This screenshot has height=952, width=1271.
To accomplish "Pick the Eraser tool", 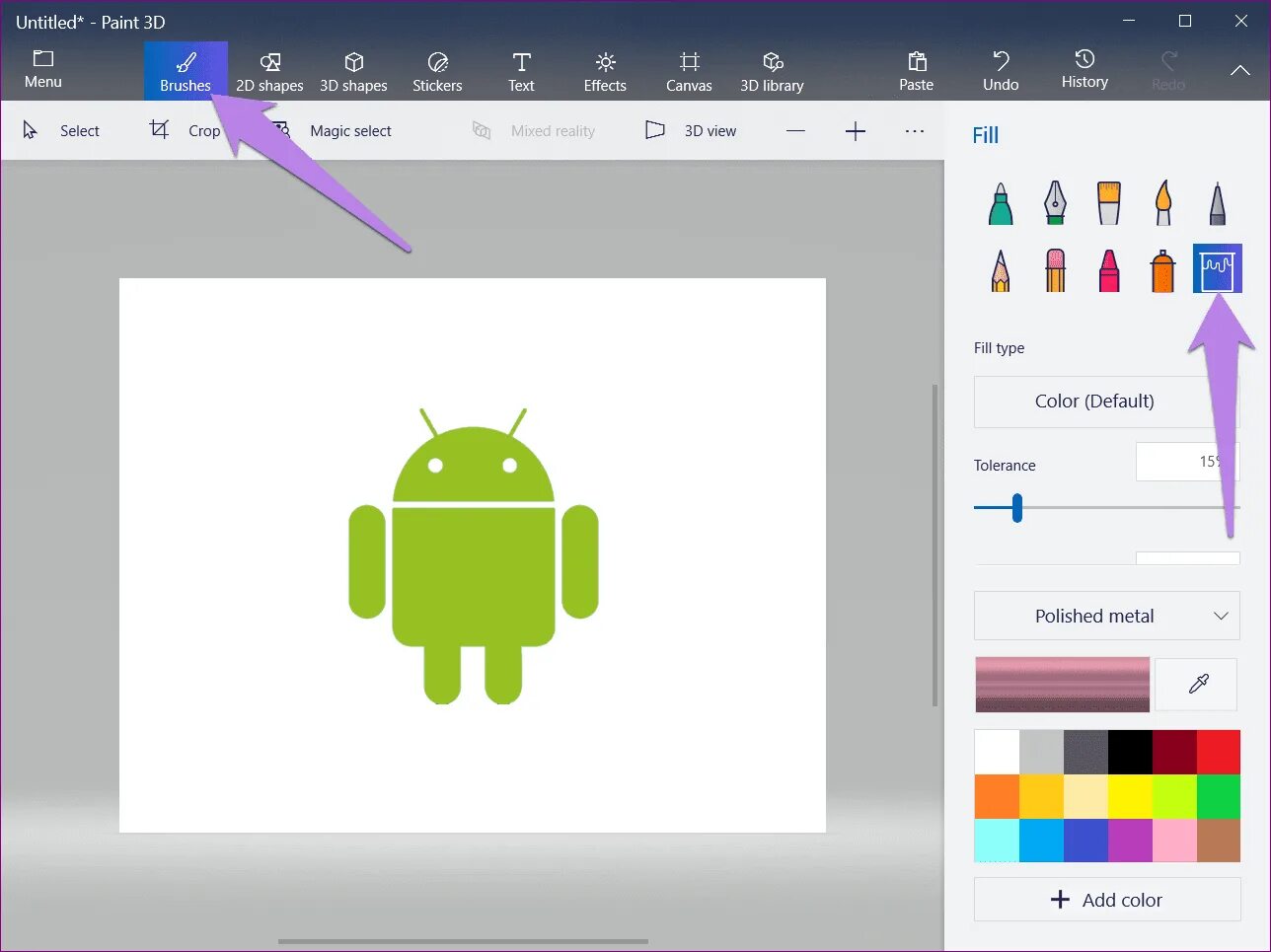I will click(1055, 270).
